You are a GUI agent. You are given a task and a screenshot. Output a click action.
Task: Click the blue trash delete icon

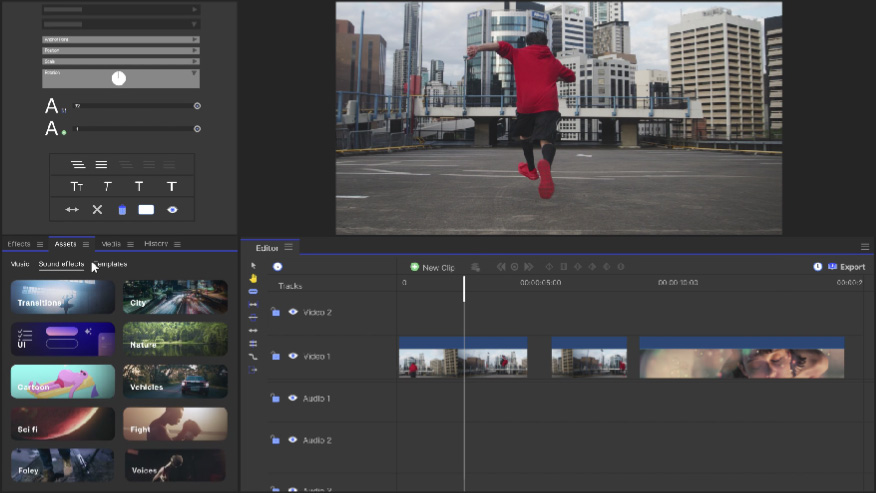122,210
